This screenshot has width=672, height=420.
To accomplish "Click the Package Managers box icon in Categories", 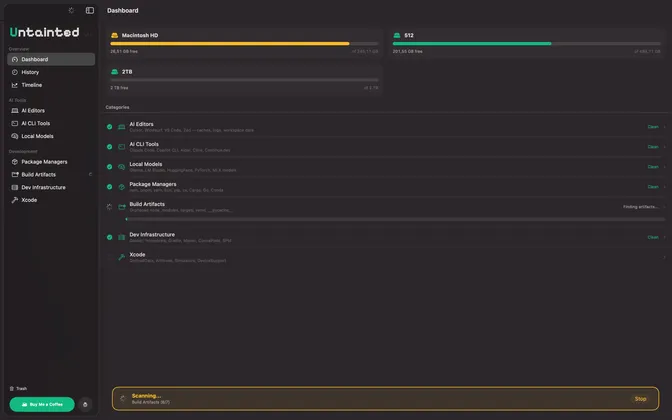I will 122,187.
